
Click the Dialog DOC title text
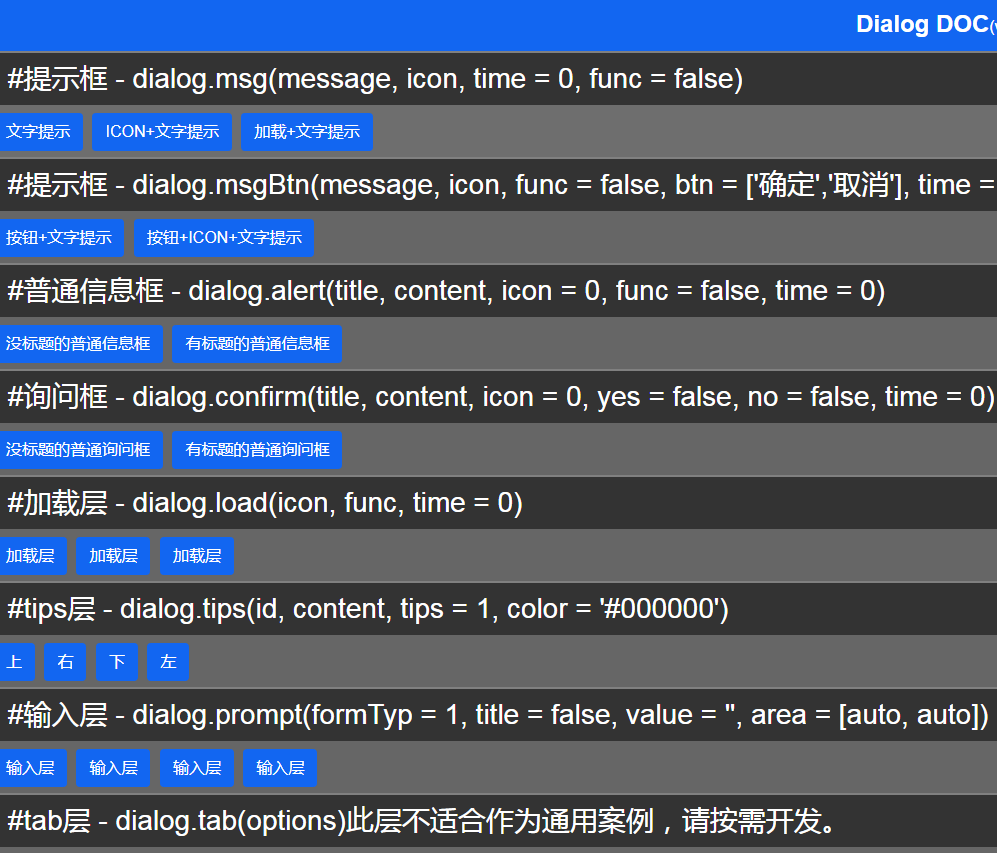[920, 23]
